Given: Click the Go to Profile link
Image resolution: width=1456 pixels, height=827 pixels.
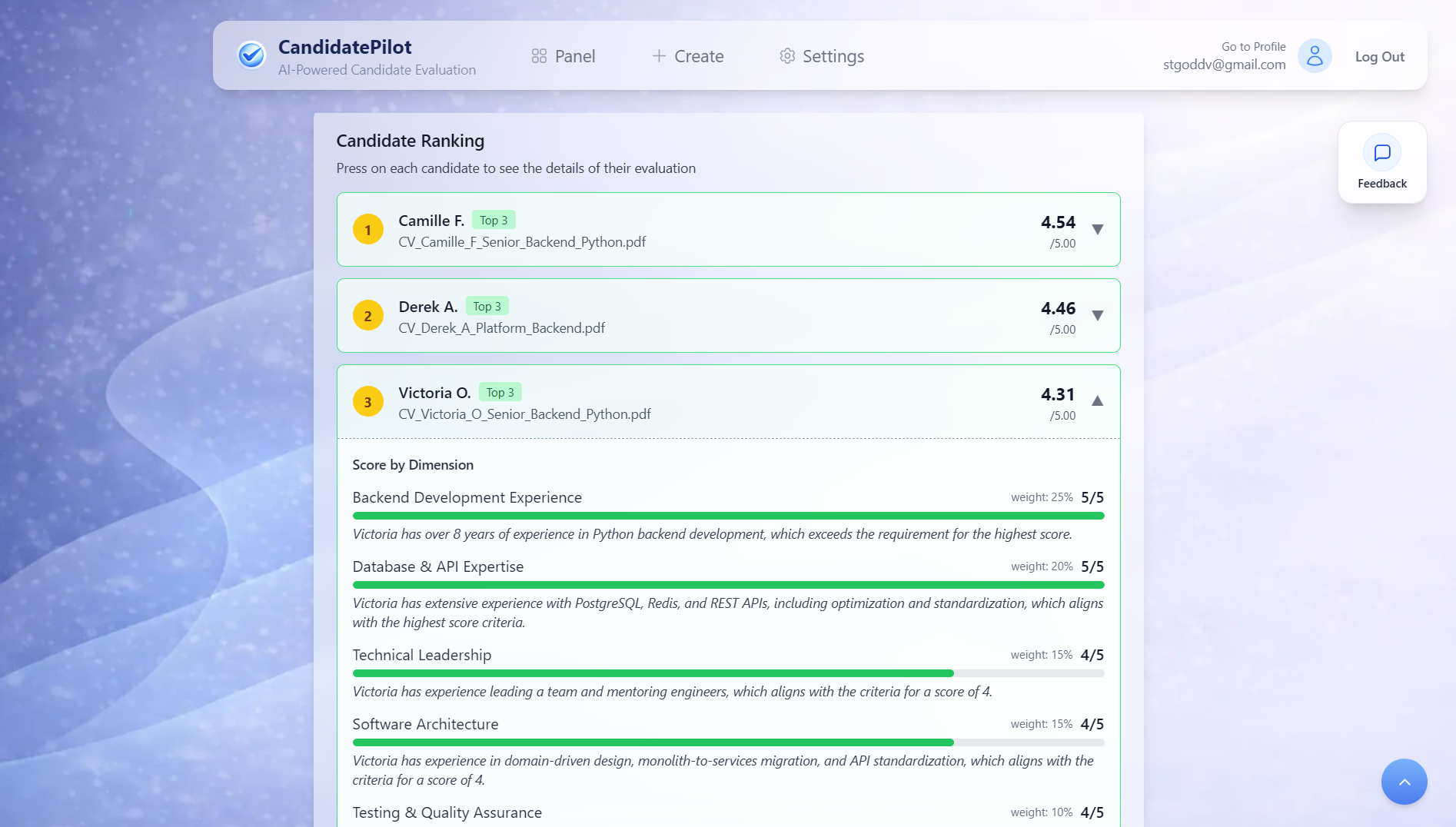Looking at the screenshot, I should tap(1252, 45).
